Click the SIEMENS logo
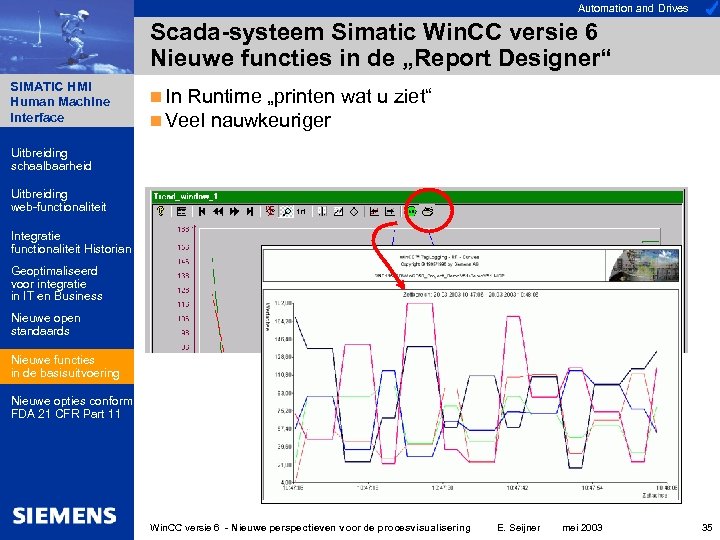This screenshot has width=720, height=540. tap(64, 516)
